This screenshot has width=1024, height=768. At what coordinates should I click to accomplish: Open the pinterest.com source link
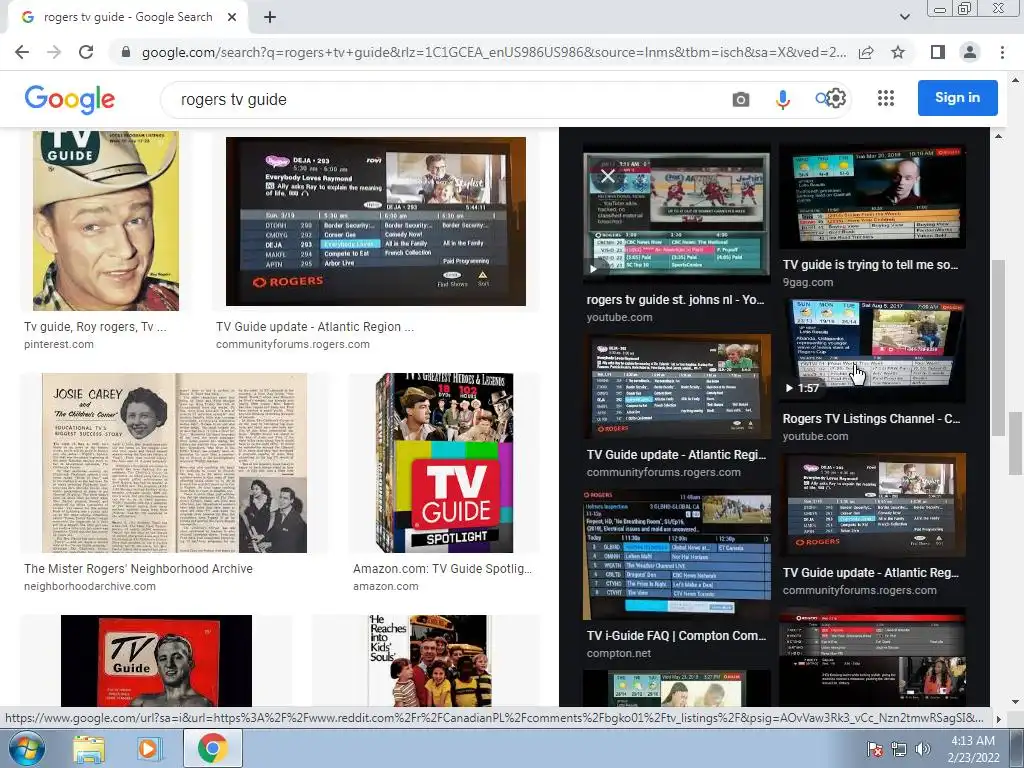(x=59, y=344)
